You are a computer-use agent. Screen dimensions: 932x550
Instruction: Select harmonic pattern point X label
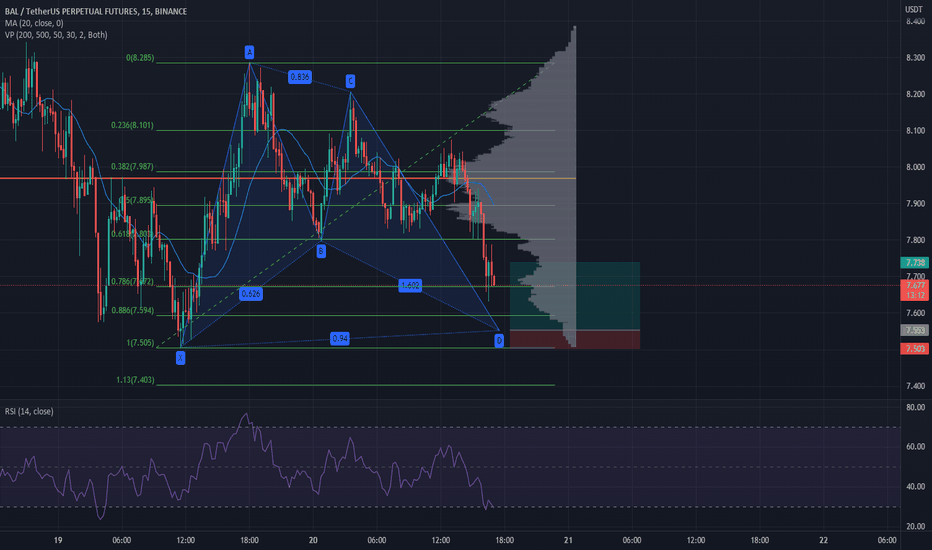coord(181,357)
